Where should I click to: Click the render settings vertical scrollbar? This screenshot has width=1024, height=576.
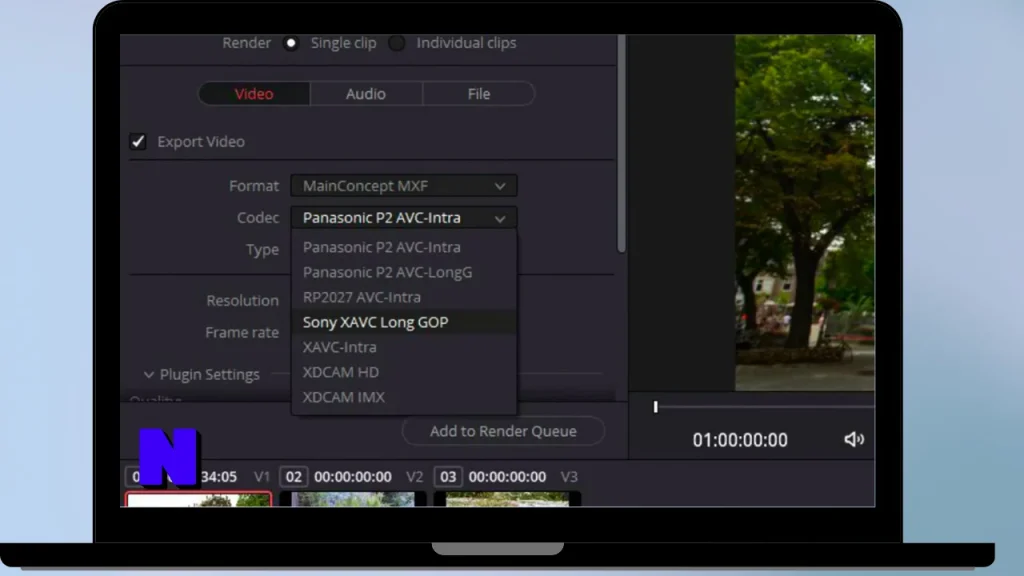(x=621, y=144)
